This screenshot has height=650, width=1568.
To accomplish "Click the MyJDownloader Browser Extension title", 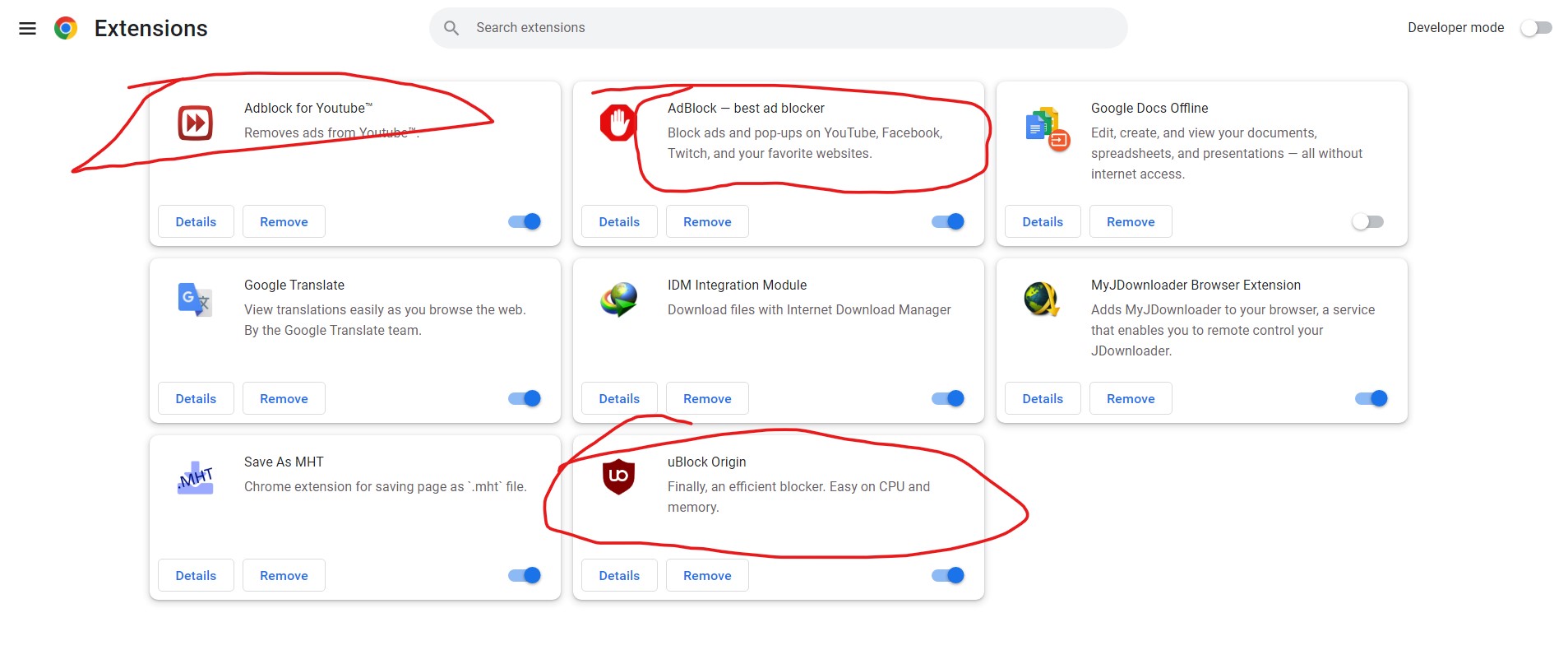I will coord(1196,285).
